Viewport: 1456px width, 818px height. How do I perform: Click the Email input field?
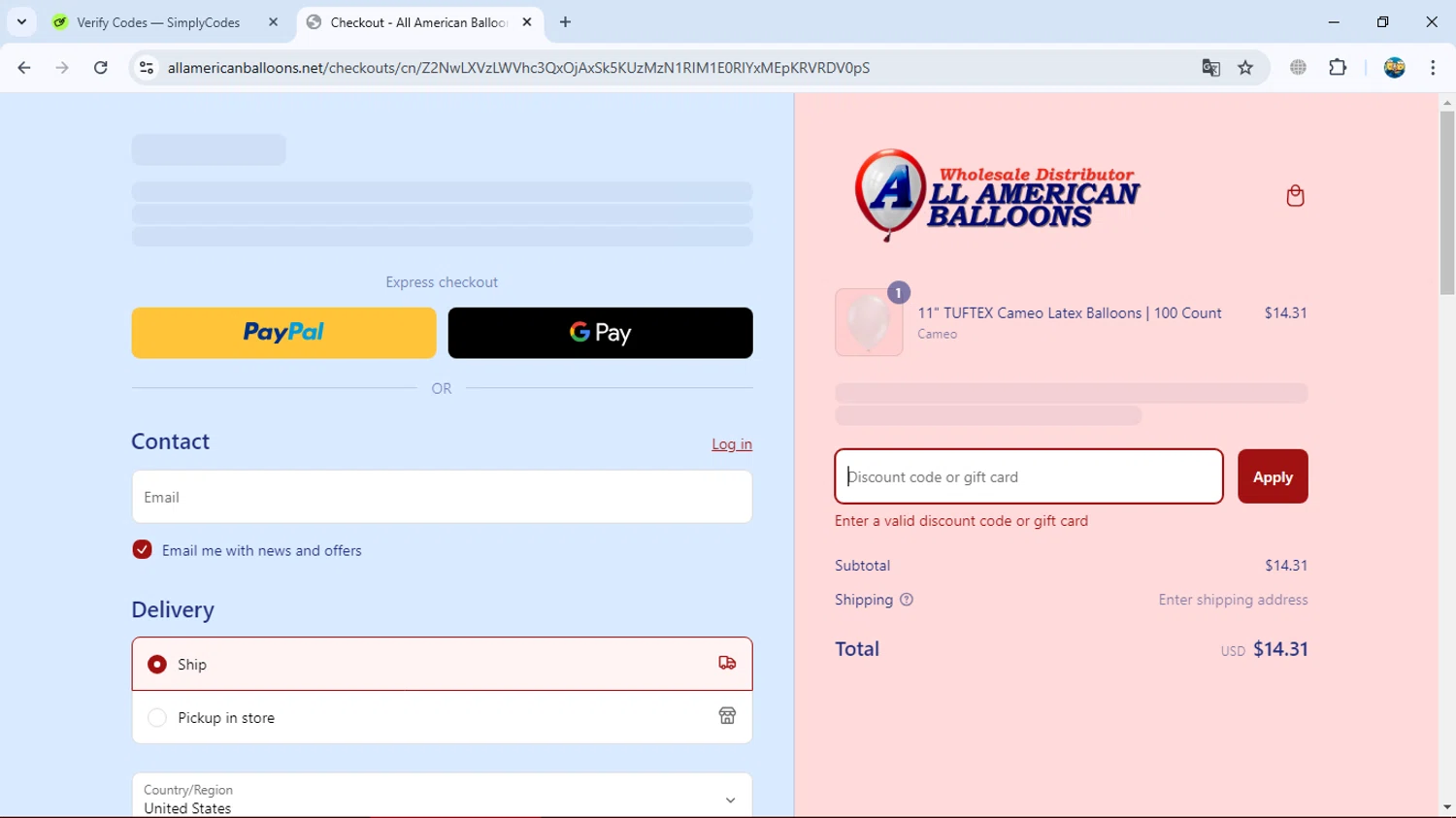tap(442, 497)
